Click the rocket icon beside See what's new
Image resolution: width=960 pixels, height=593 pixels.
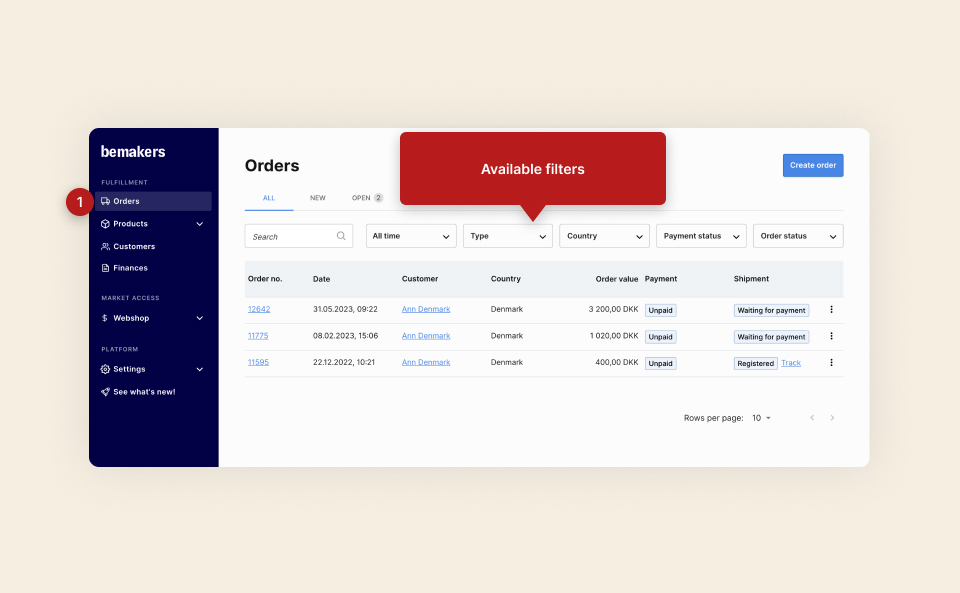[105, 392]
